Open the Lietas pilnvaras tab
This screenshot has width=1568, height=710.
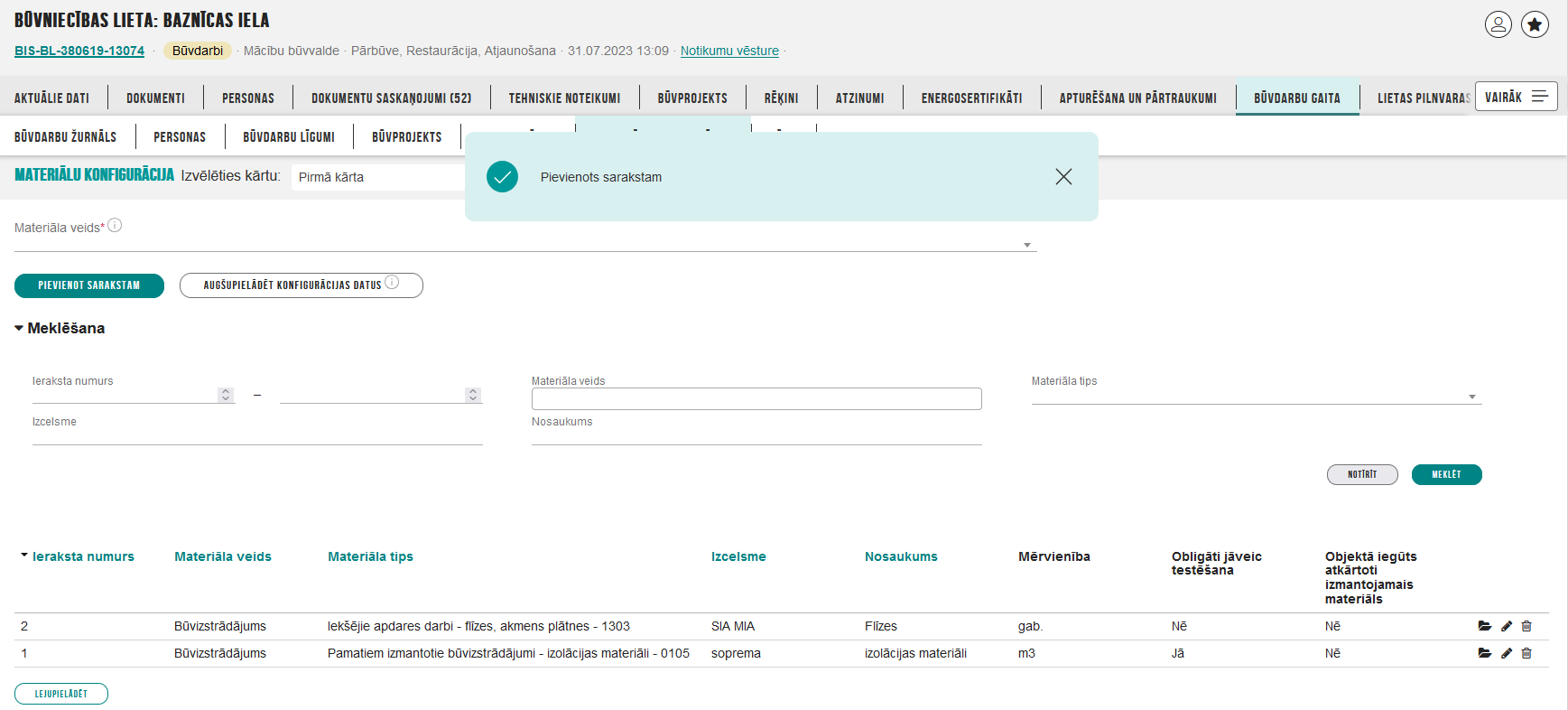1424,98
